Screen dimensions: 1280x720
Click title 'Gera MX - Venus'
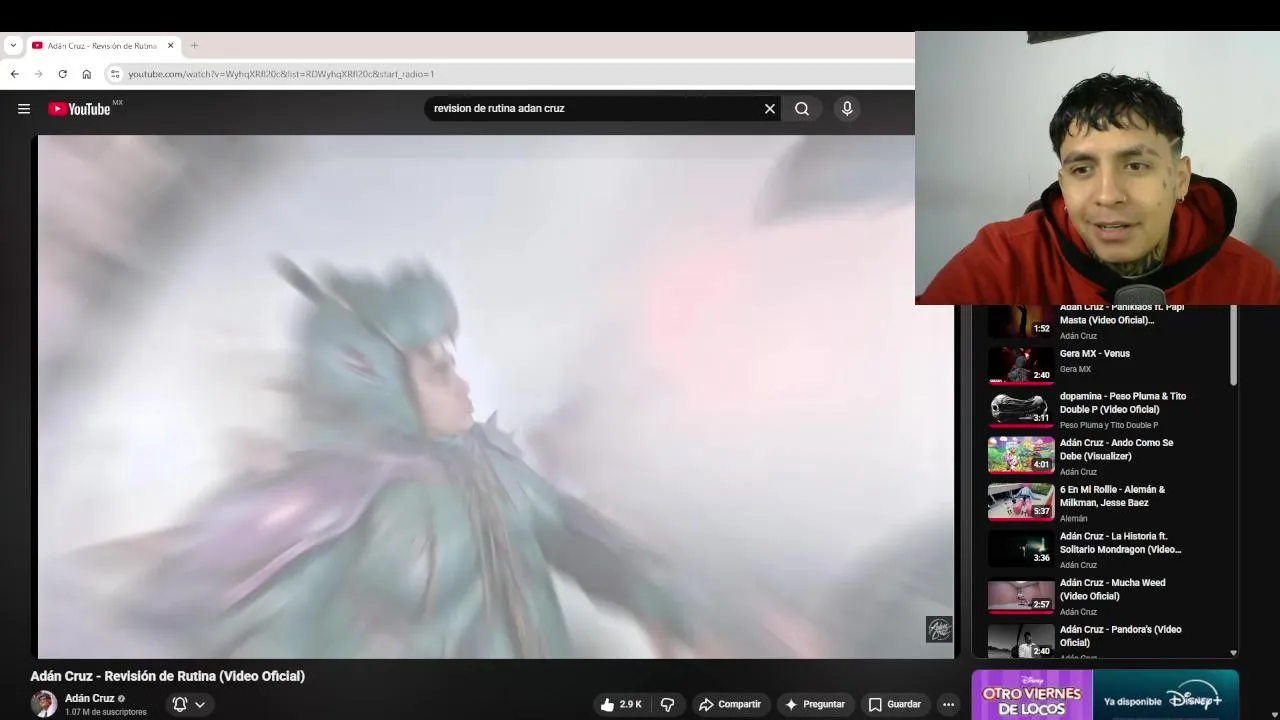[1095, 354]
